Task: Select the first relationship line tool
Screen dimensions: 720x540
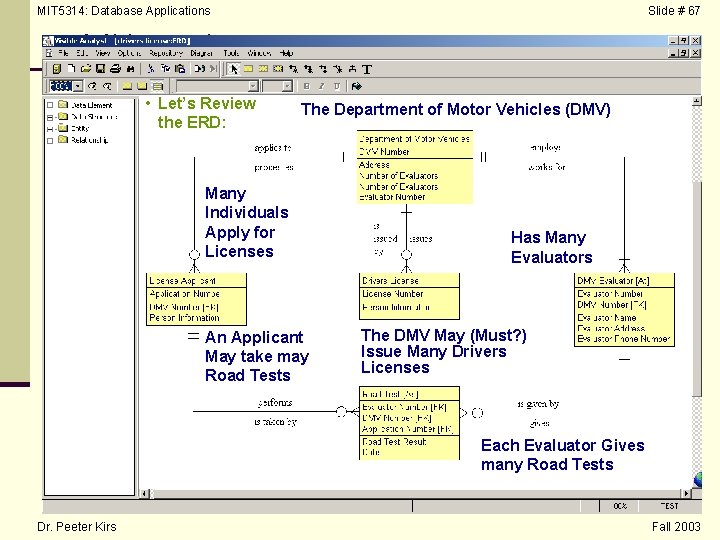Action: coord(293,69)
